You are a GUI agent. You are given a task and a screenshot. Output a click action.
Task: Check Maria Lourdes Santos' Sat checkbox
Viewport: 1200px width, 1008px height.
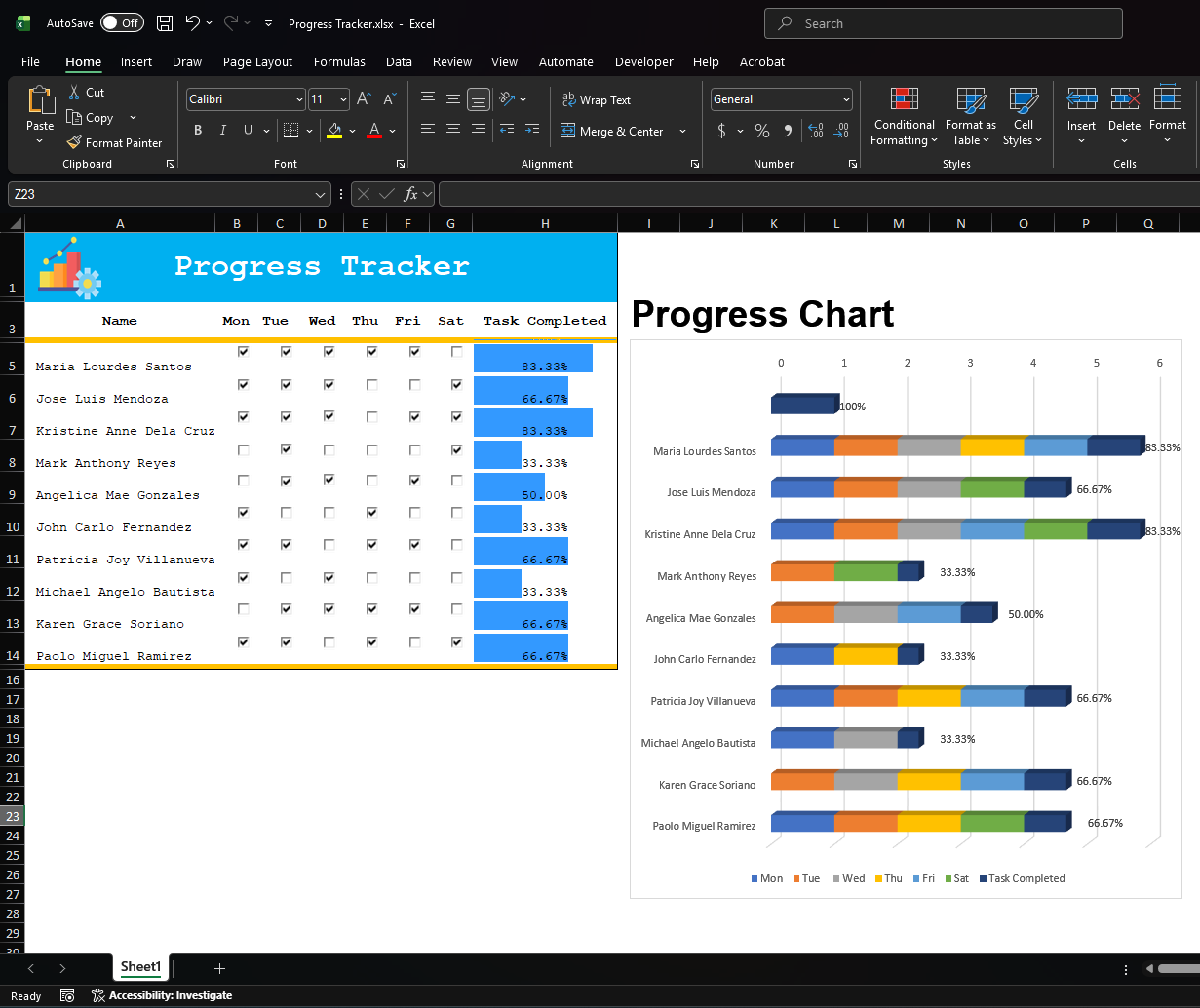pos(455,352)
